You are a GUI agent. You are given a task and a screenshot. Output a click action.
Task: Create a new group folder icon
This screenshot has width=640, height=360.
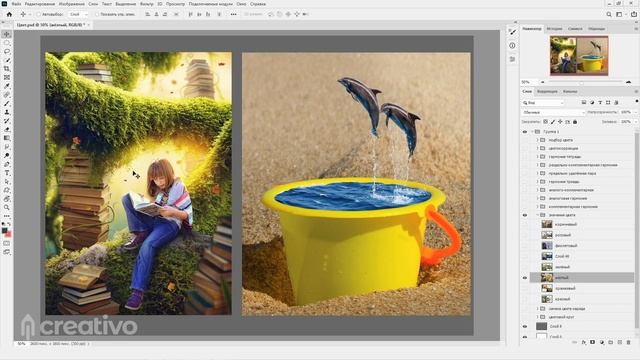(611, 342)
